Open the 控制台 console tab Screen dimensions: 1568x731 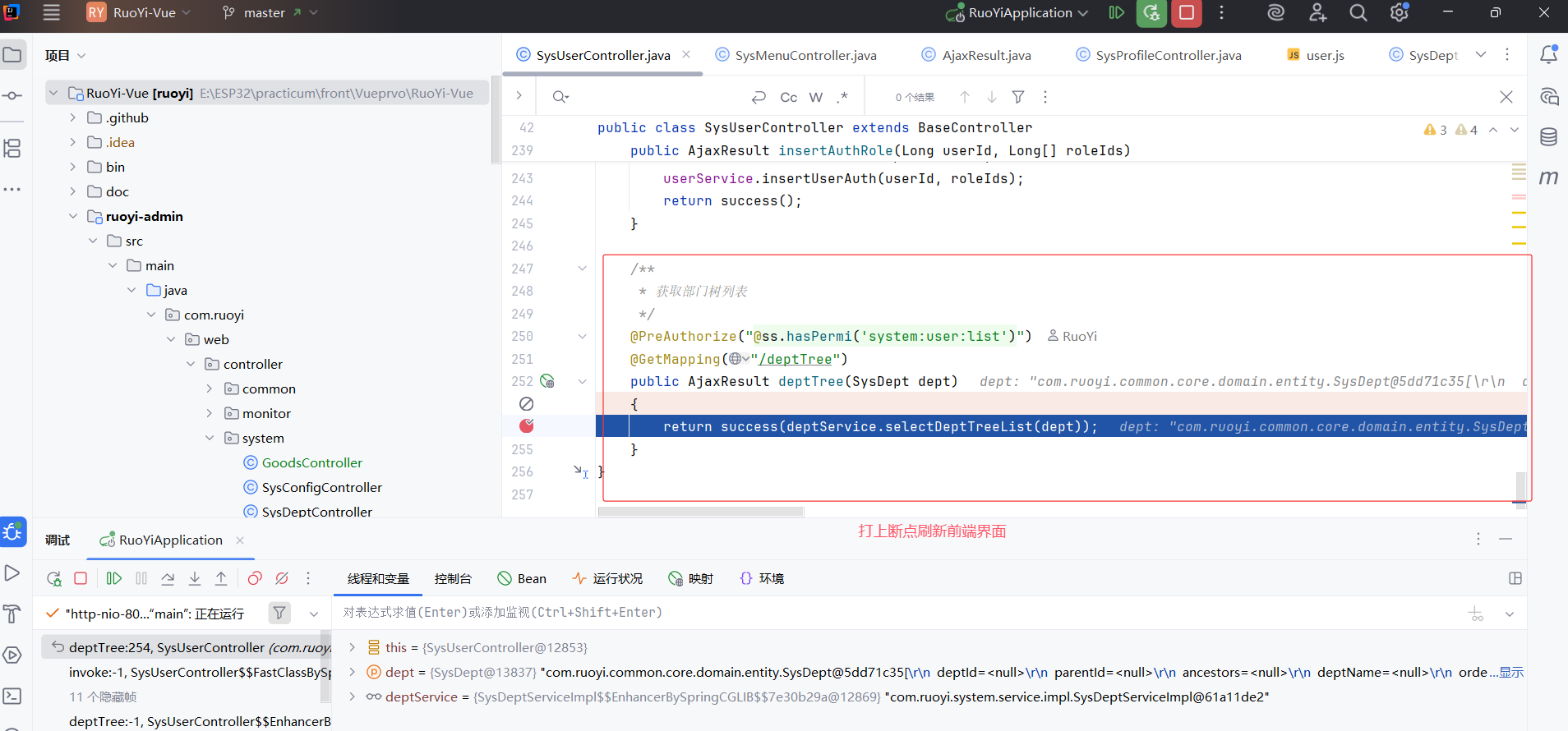coord(453,578)
